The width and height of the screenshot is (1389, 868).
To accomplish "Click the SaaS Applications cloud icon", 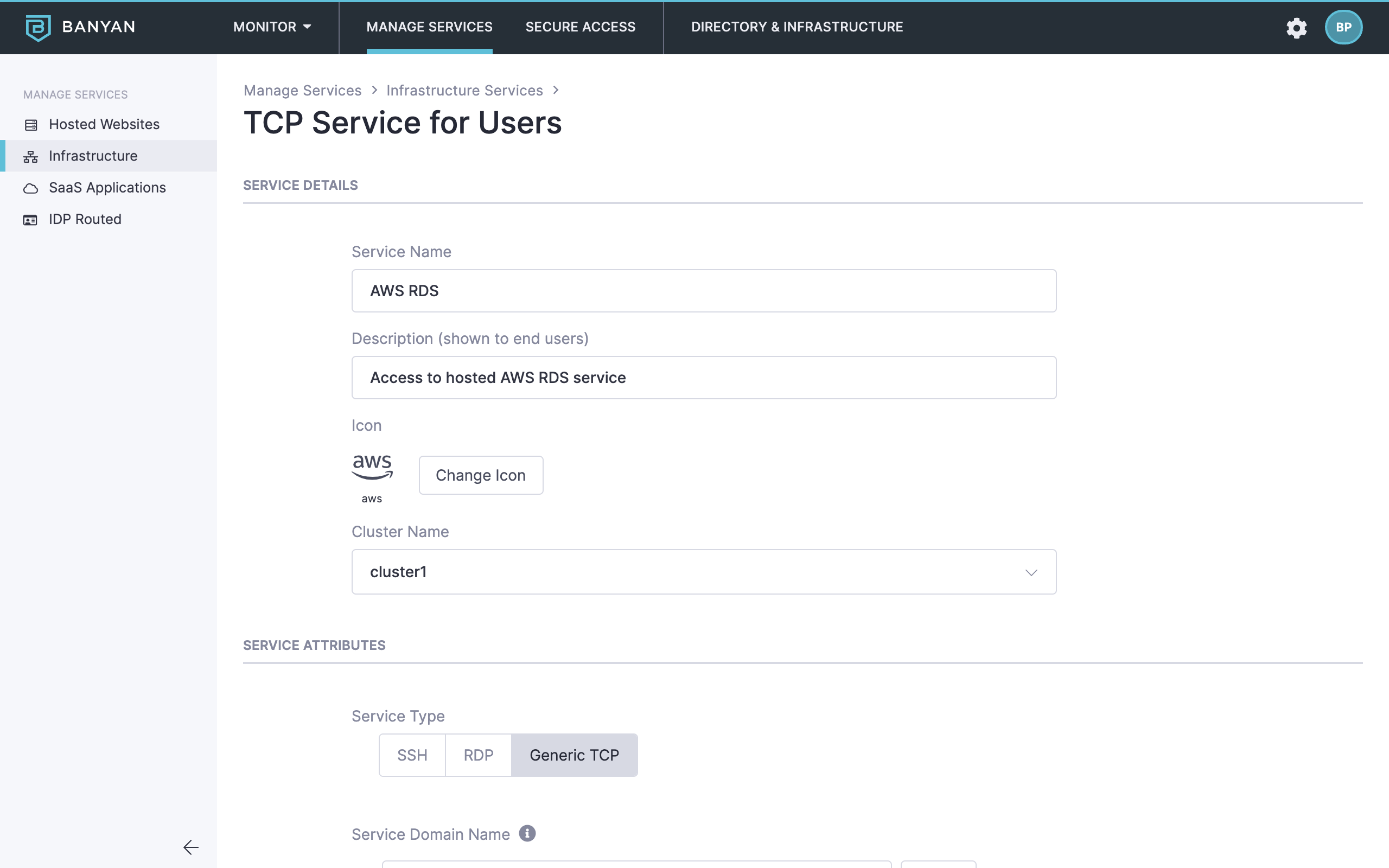I will pyautogui.click(x=31, y=188).
